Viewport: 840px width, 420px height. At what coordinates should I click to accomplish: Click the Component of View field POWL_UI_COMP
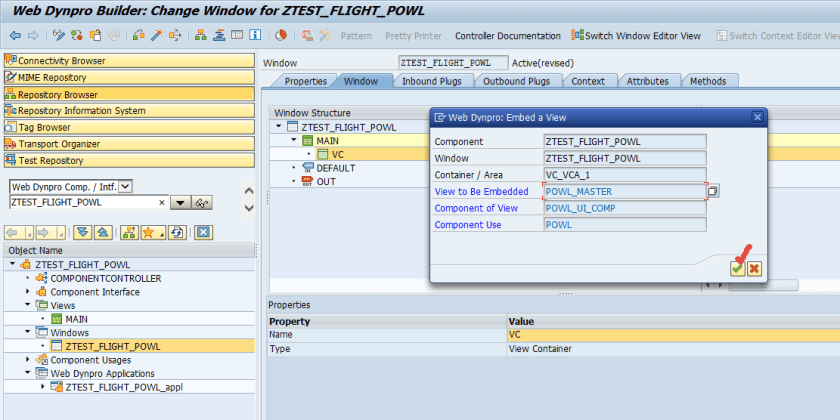(x=625, y=208)
